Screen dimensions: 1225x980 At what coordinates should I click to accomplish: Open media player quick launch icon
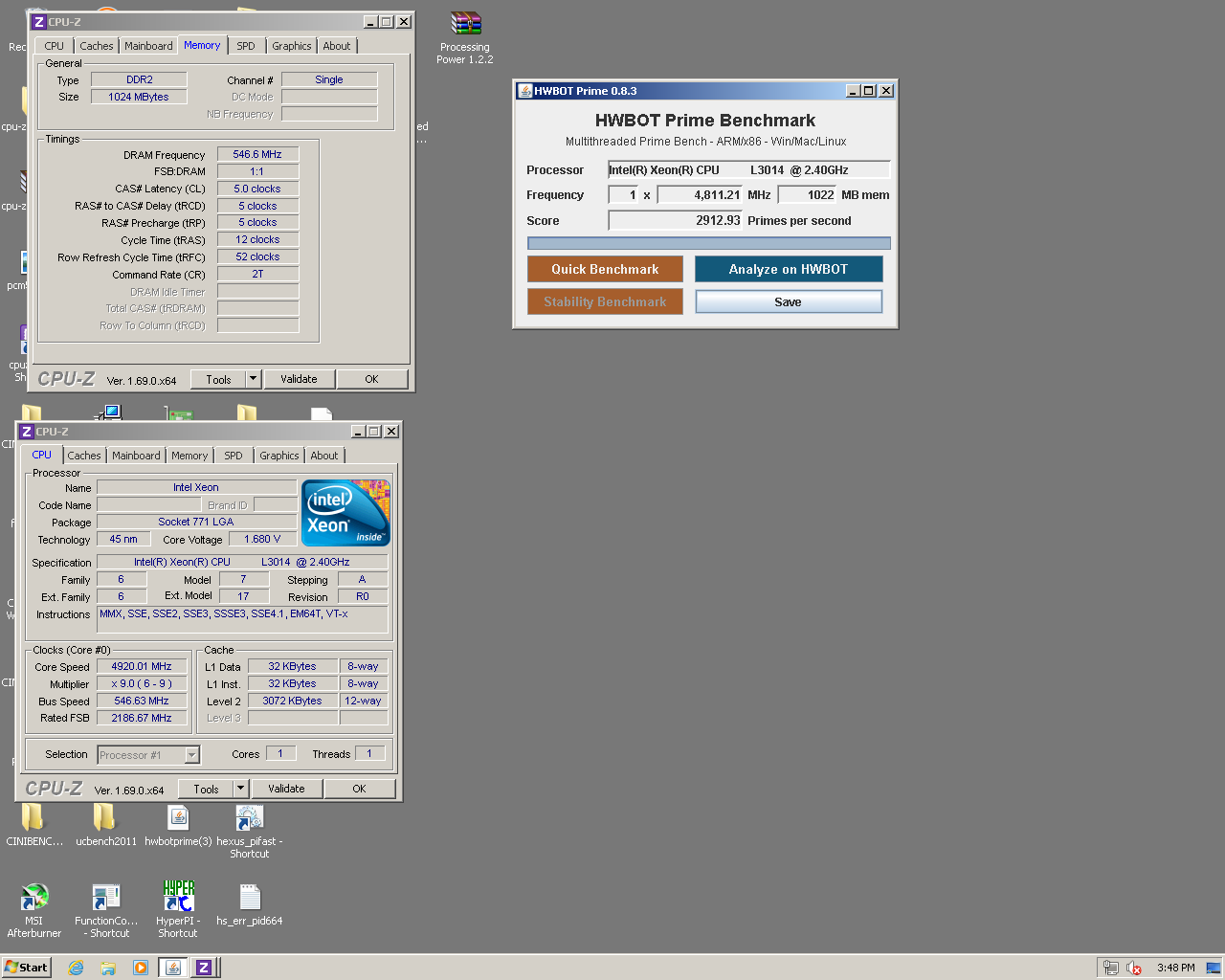click(x=141, y=968)
